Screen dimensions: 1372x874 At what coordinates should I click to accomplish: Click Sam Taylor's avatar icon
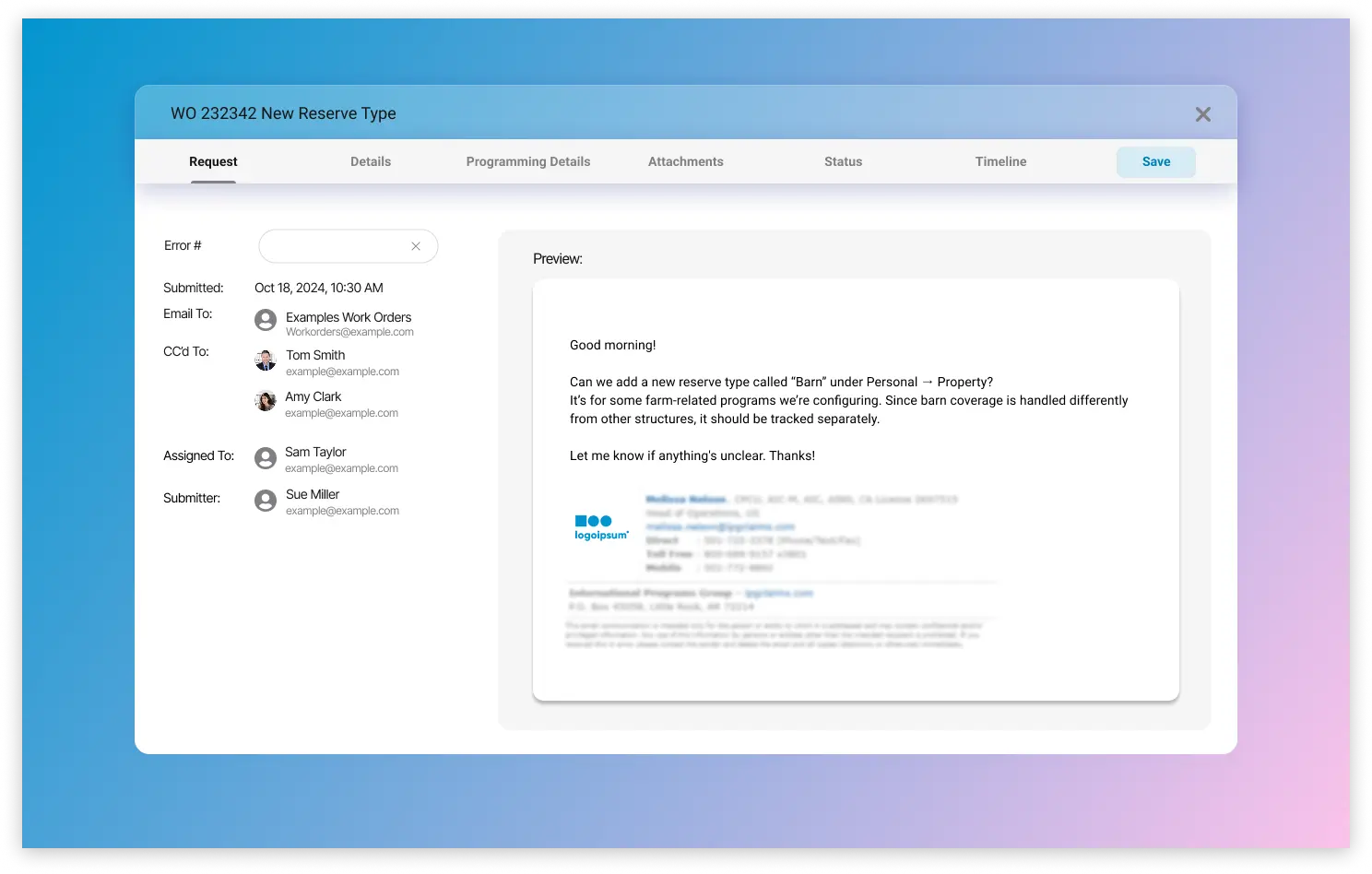point(266,458)
